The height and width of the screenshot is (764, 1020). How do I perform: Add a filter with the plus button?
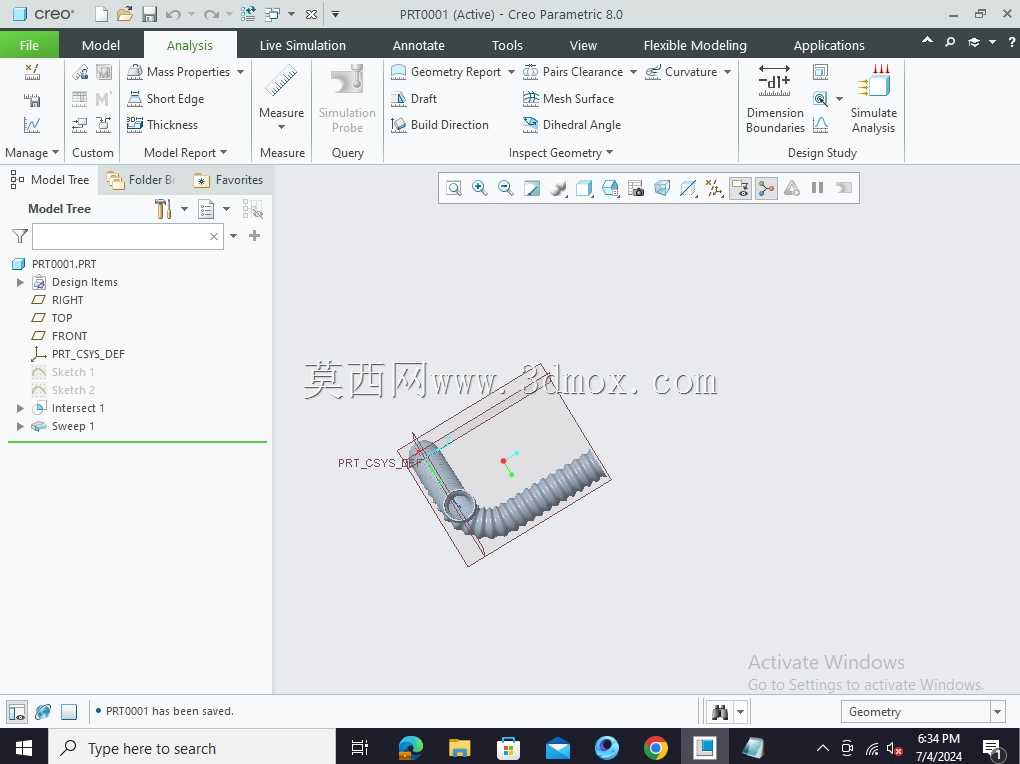pyautogui.click(x=254, y=236)
